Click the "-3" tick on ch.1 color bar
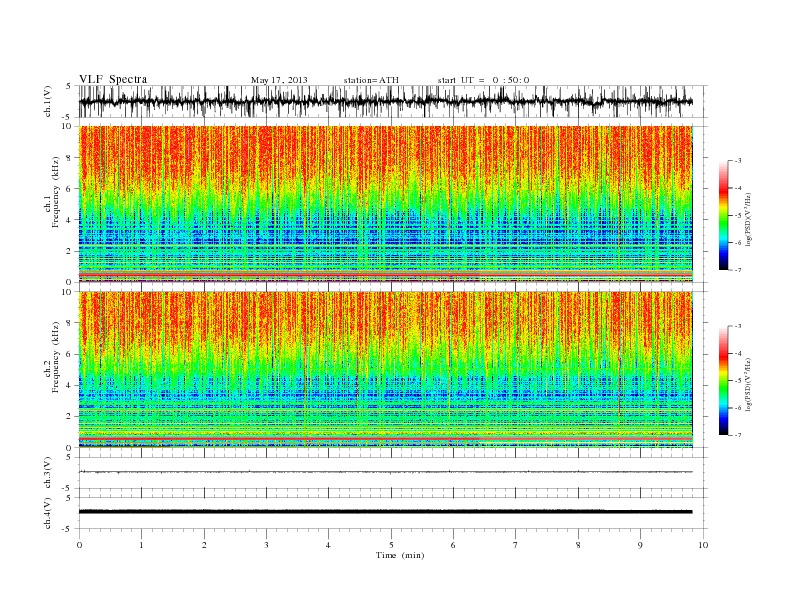 (x=738, y=161)
